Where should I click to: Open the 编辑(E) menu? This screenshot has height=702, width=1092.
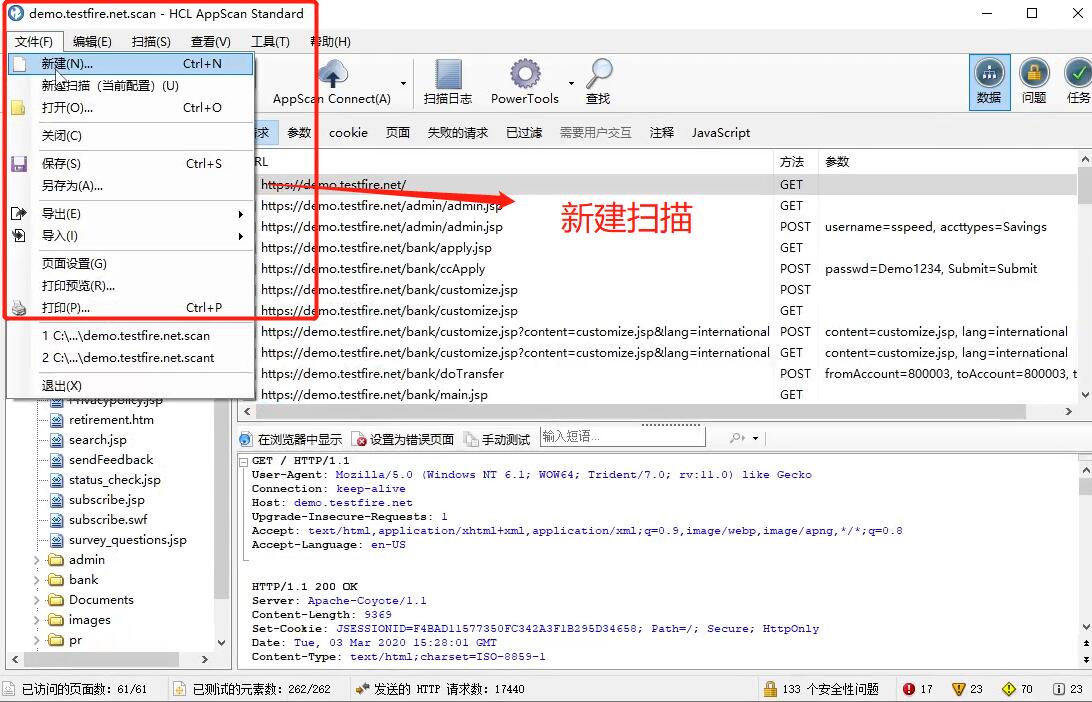pyautogui.click(x=92, y=42)
